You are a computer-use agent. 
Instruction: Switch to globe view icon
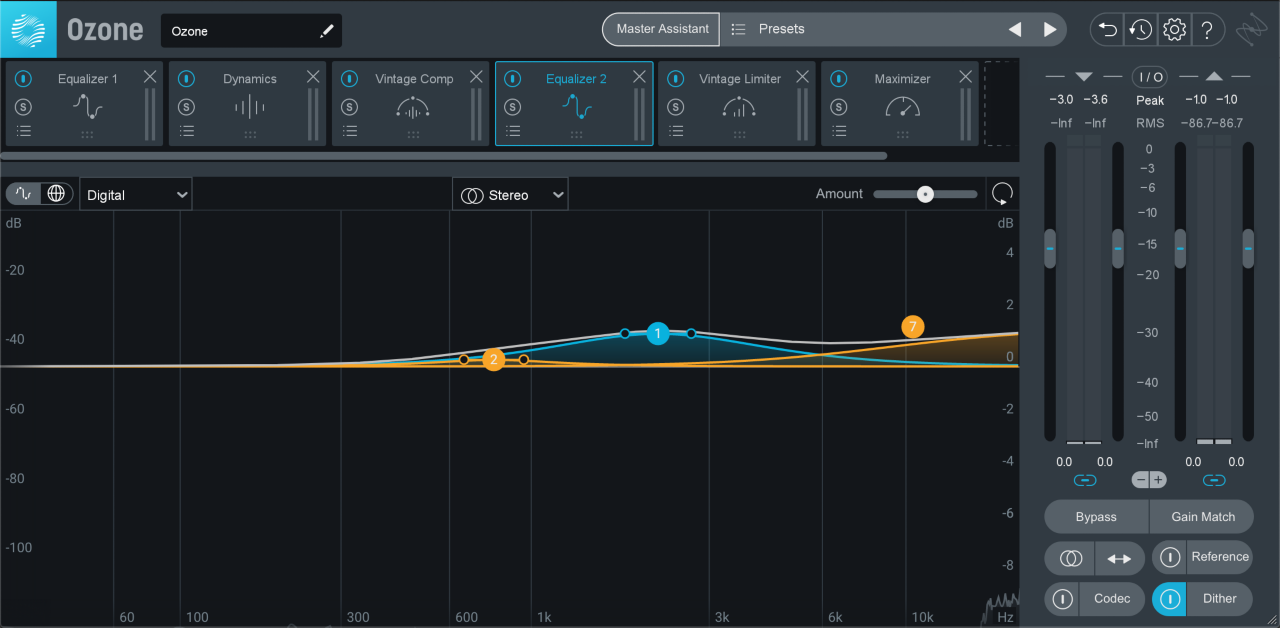(x=57, y=194)
